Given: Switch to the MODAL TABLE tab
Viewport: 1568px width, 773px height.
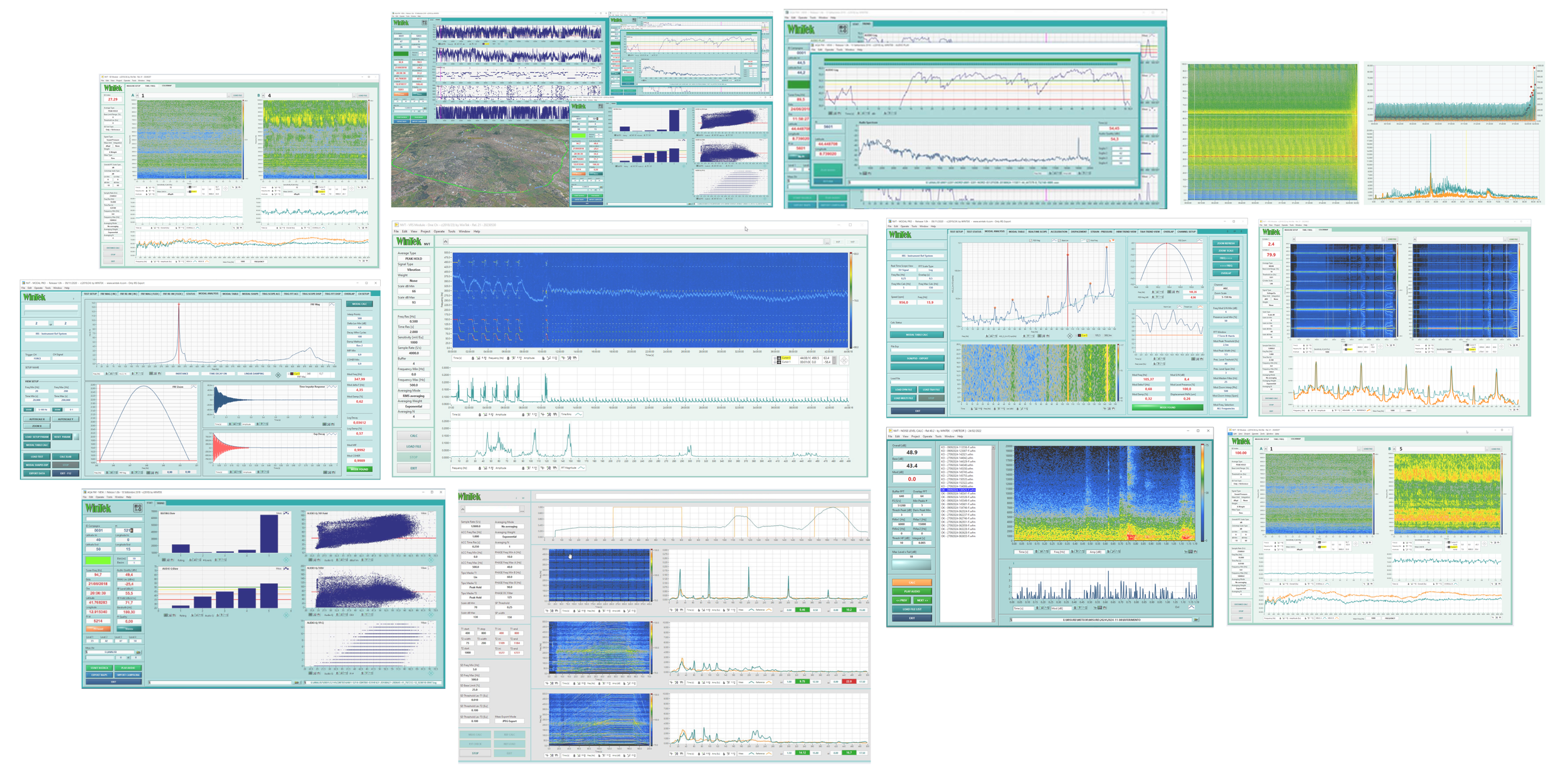Looking at the screenshot, I should [x=230, y=294].
